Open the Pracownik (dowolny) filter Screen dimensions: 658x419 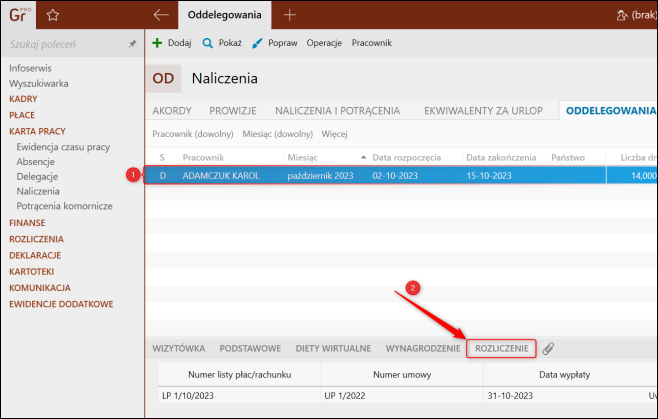193,134
